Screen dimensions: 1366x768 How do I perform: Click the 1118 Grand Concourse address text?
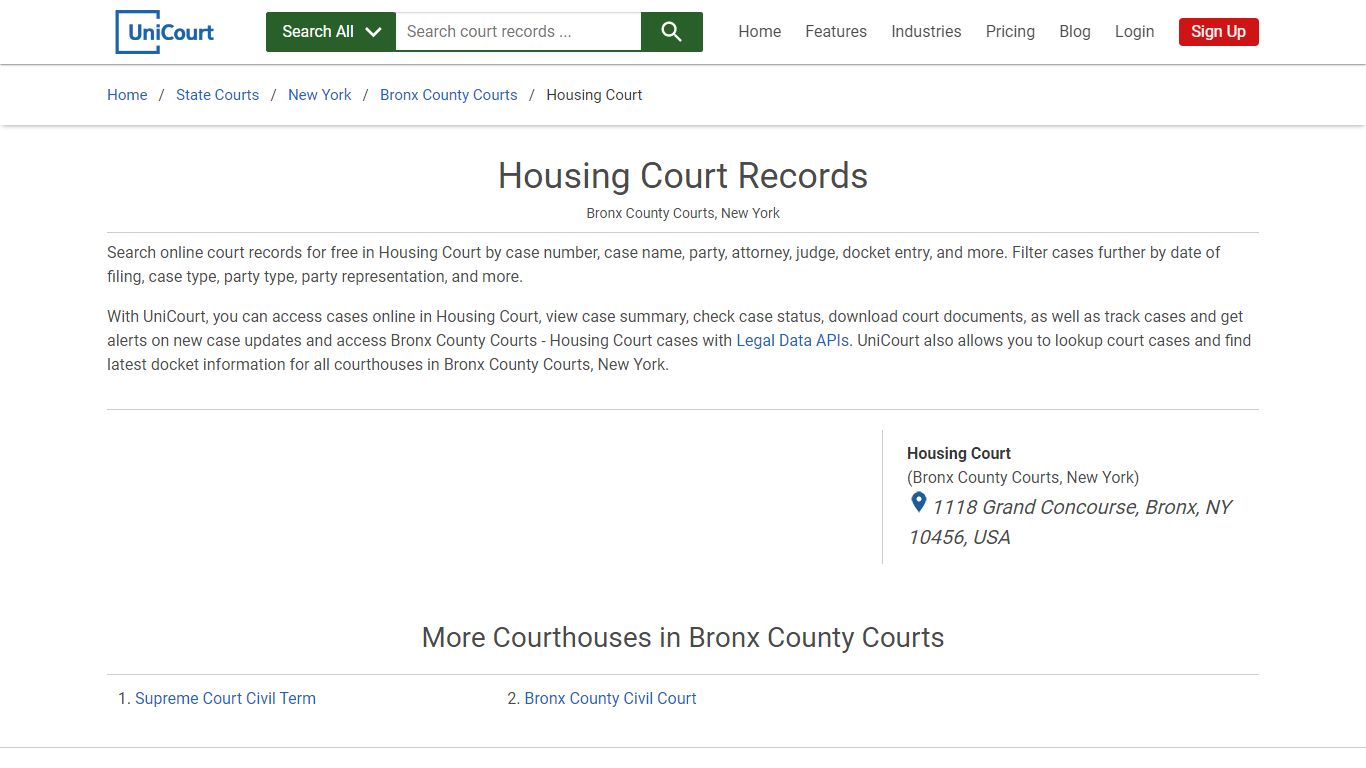[x=1070, y=522]
